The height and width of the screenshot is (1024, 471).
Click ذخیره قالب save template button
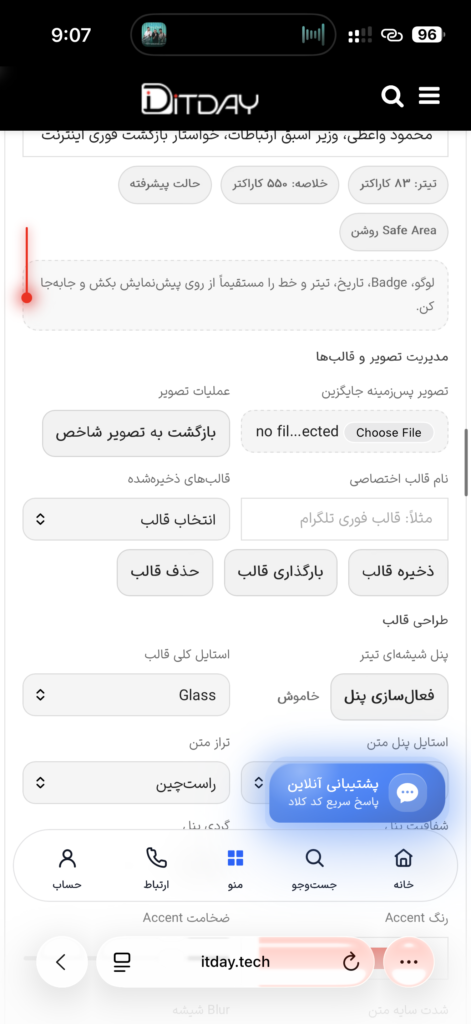click(398, 572)
